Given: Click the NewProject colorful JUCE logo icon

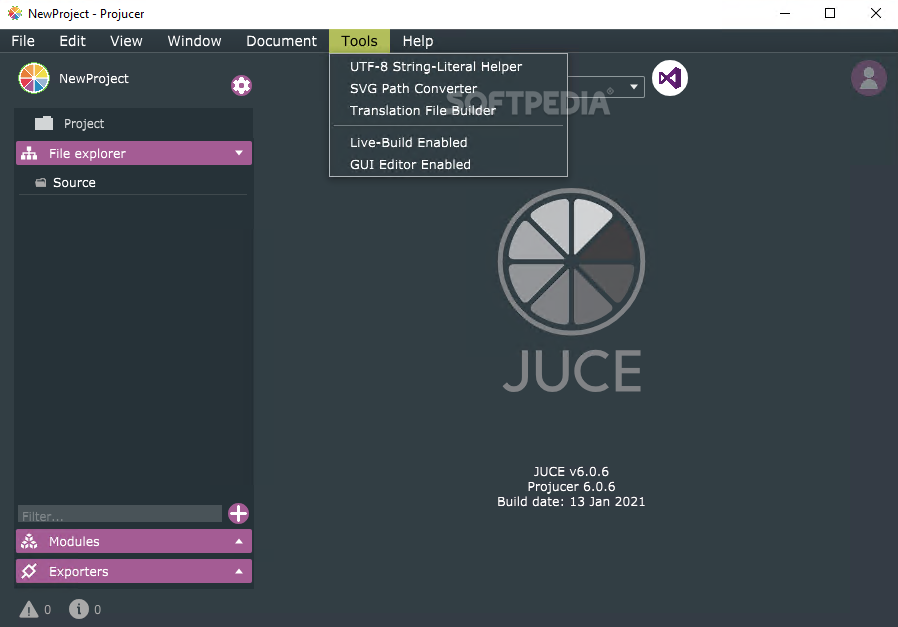Looking at the screenshot, I should (34, 78).
